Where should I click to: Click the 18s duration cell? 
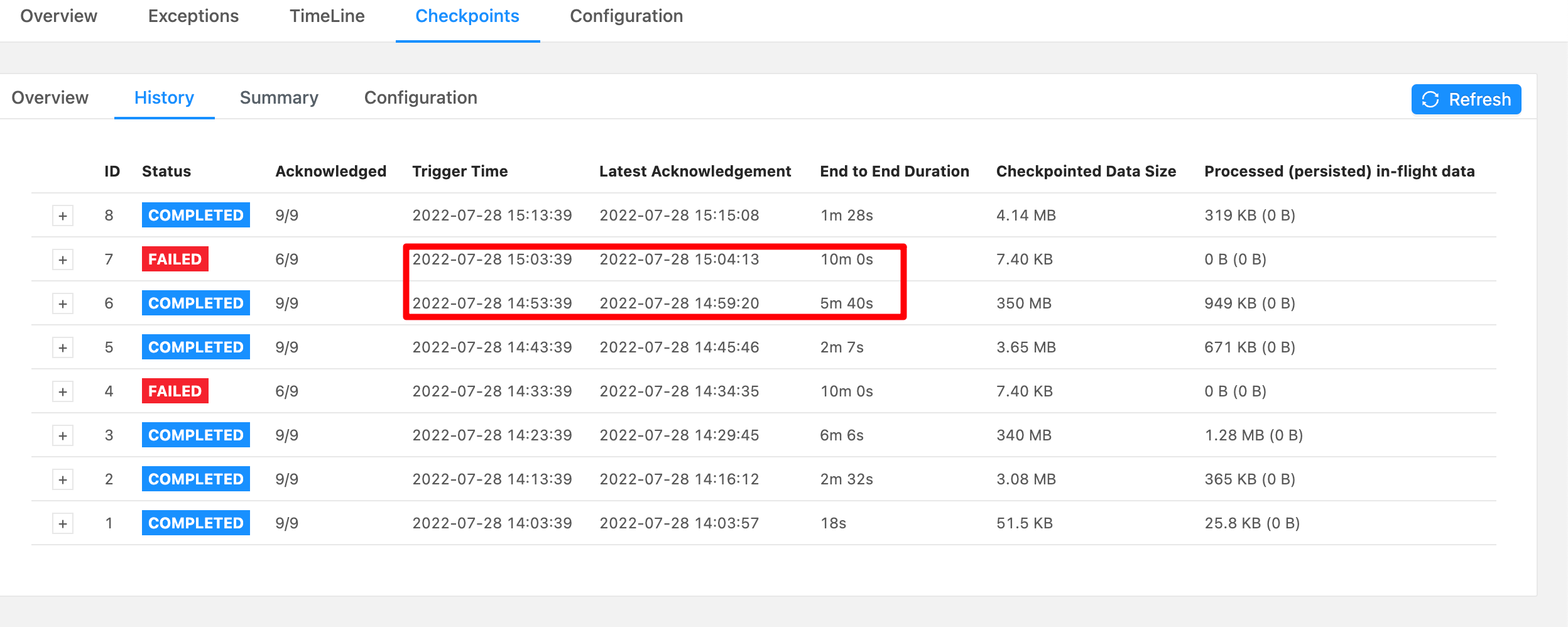833,523
